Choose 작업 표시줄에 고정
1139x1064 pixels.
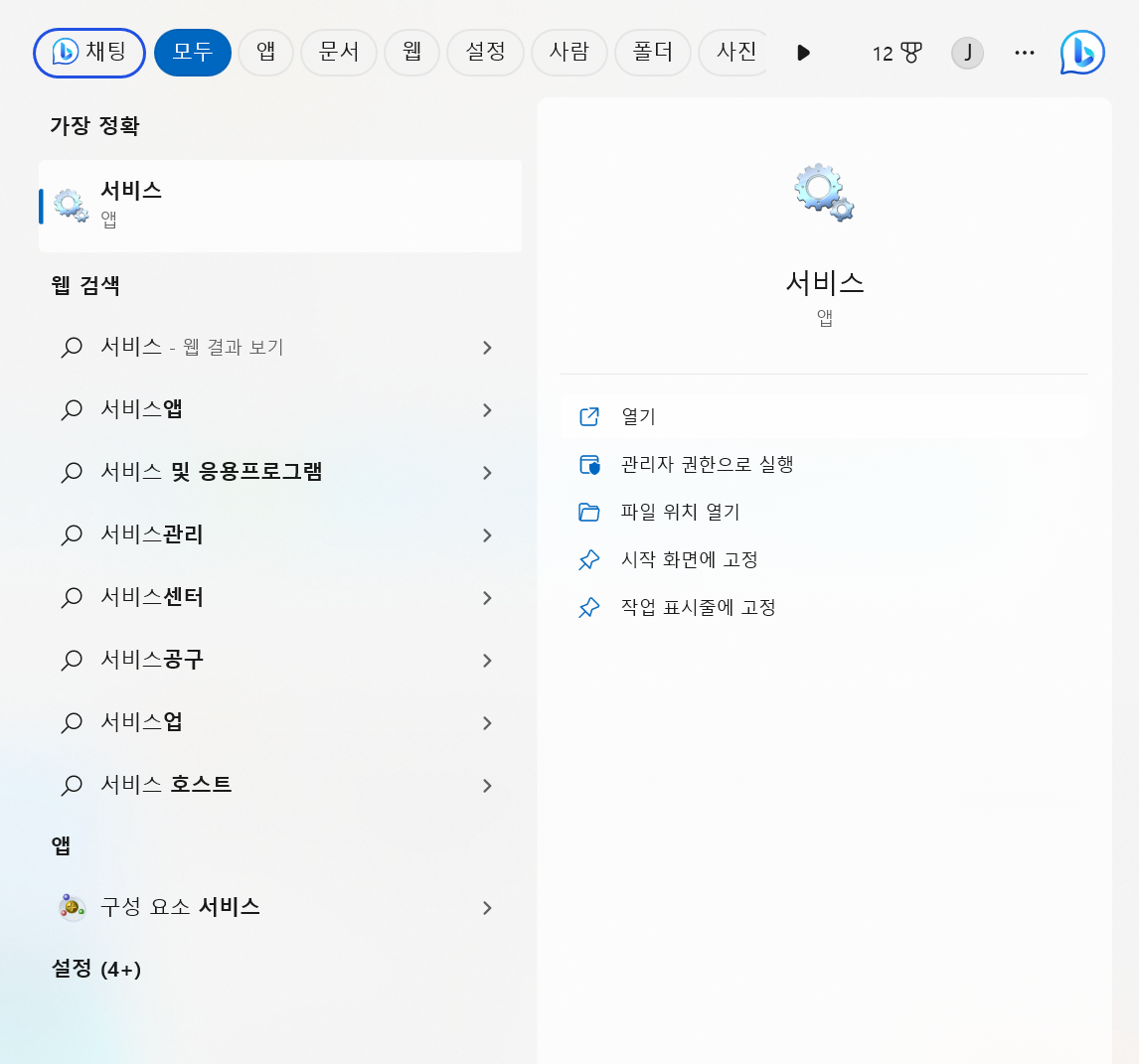(x=824, y=607)
